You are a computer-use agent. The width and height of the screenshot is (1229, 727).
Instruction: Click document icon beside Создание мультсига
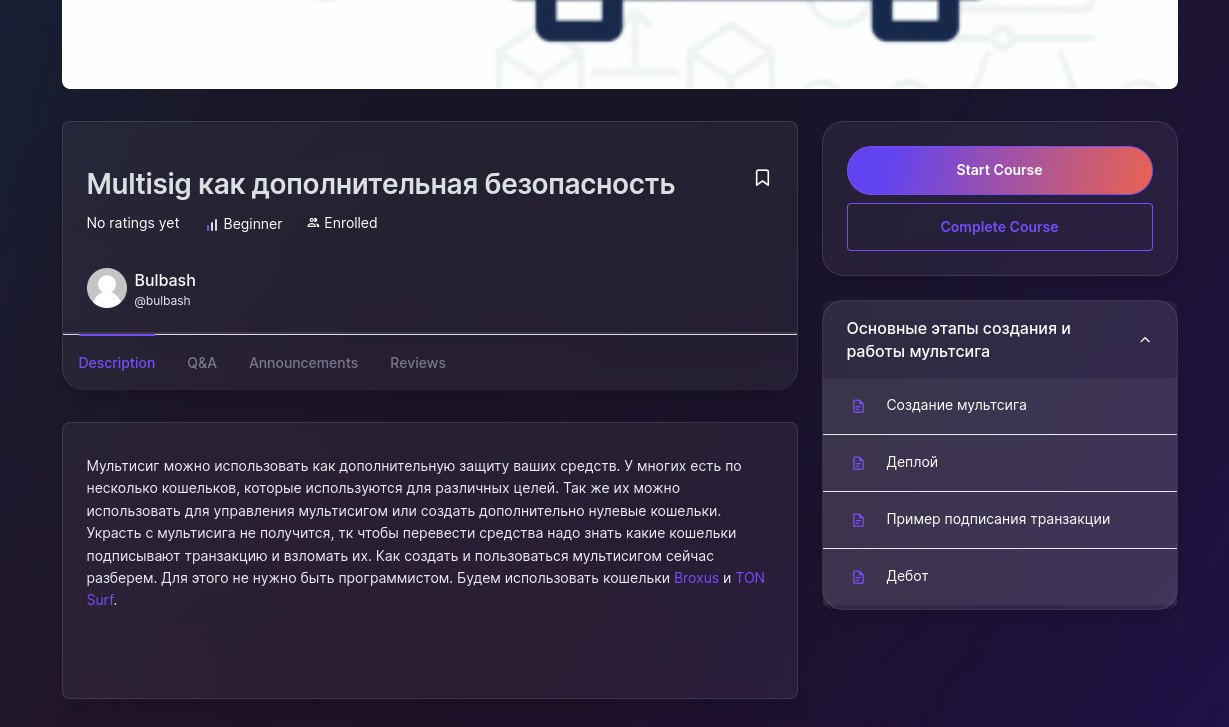point(858,406)
